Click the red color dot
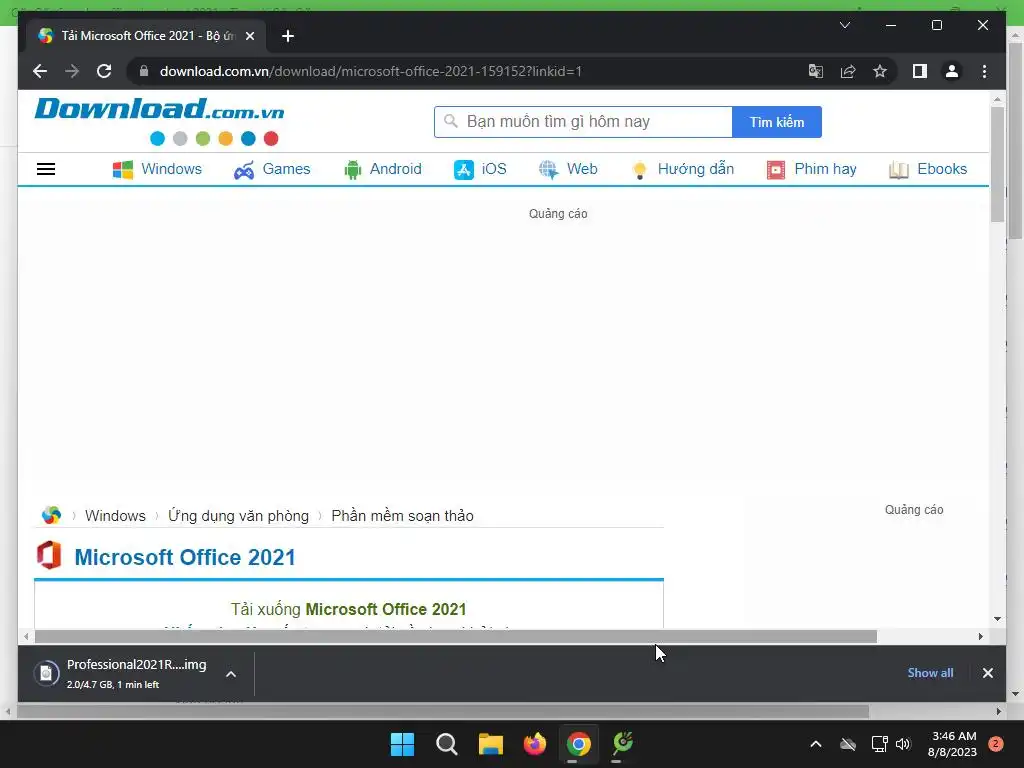 coord(271,138)
